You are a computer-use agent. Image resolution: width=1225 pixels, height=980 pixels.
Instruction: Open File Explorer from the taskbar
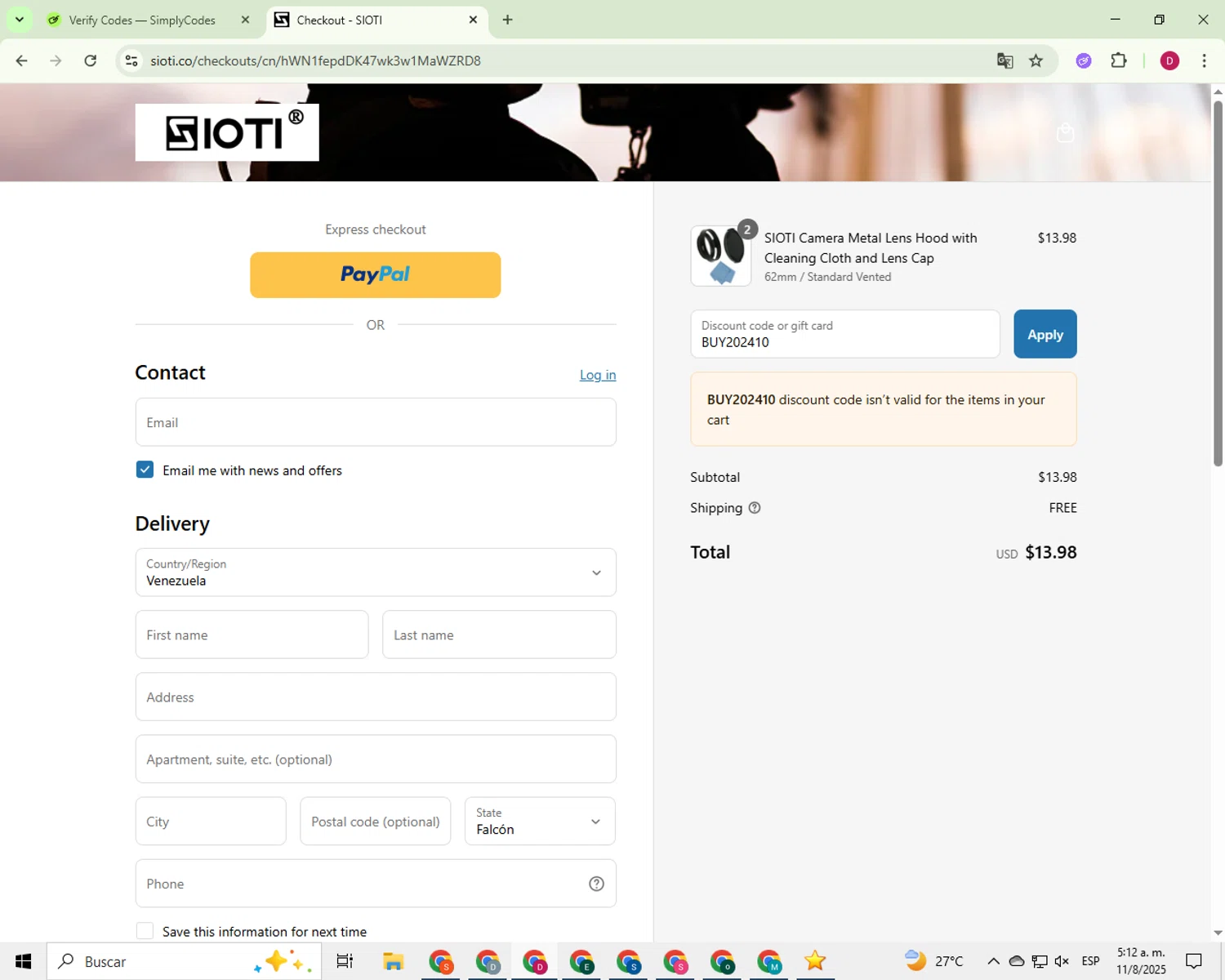[x=394, y=961]
